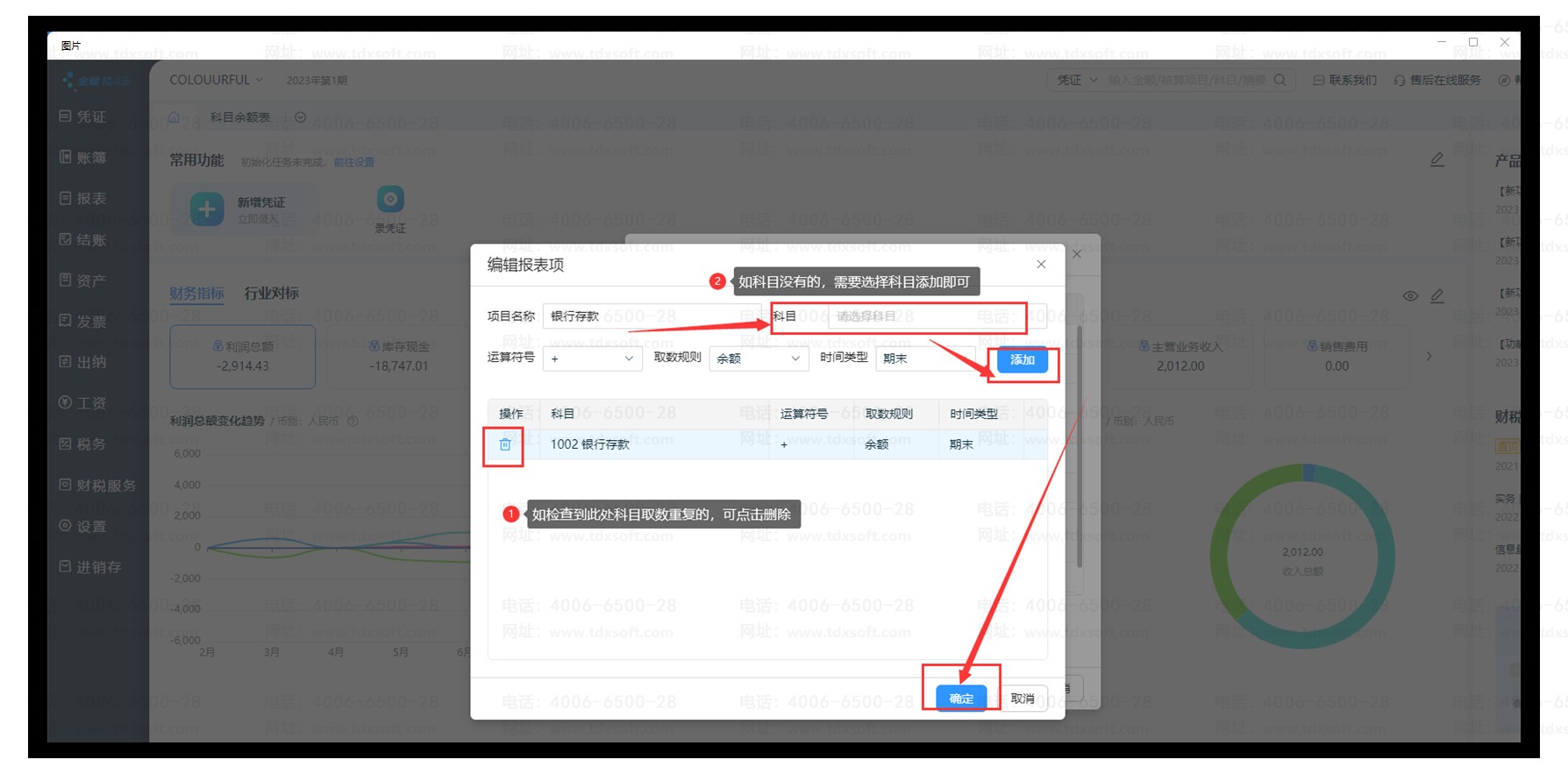Click the 录凭证 shortcut icon

coord(390,200)
